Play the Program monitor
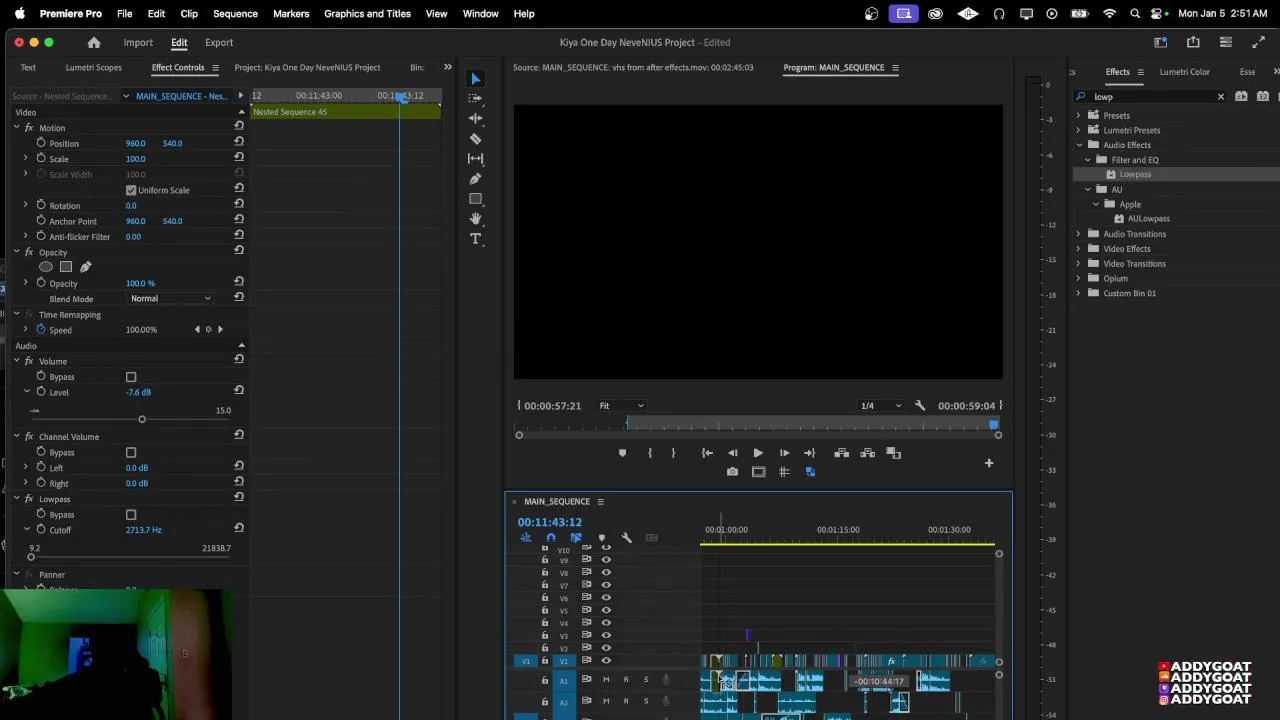This screenshot has height=720, width=1280. (x=758, y=453)
